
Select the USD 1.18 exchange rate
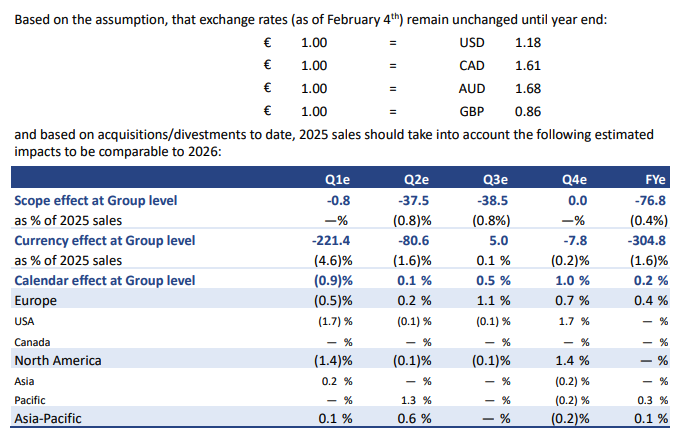click(x=527, y=45)
